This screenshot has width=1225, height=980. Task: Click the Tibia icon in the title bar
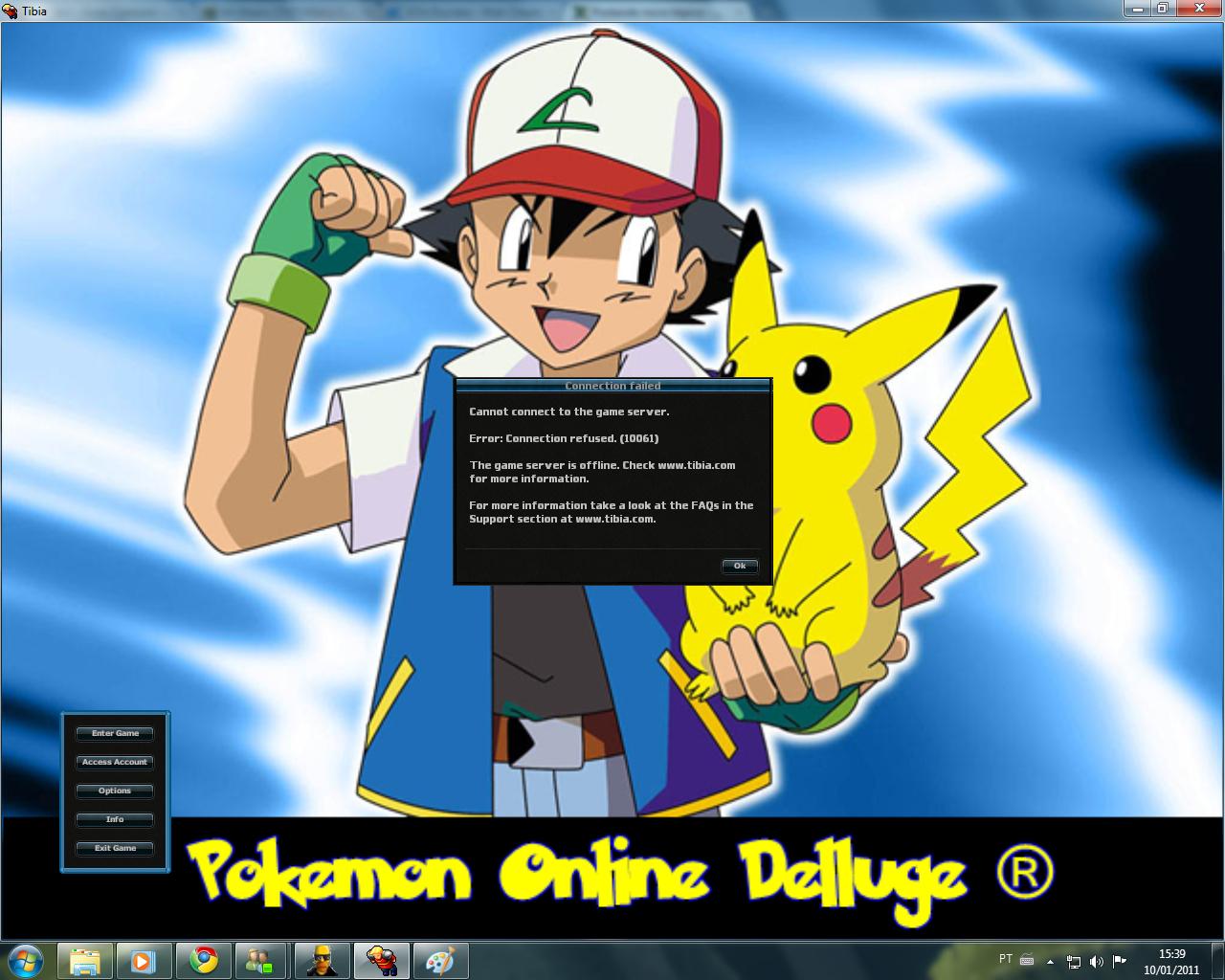(10, 11)
